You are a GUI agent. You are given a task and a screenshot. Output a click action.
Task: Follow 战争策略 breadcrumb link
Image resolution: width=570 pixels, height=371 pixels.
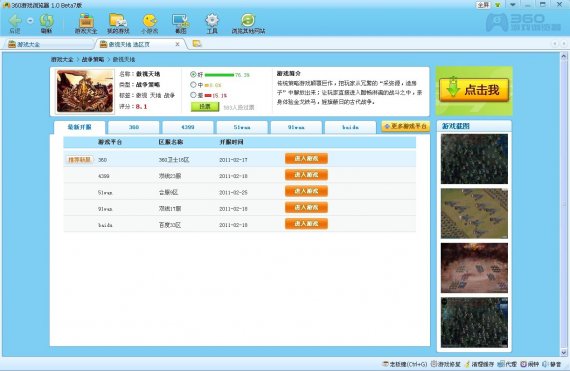click(93, 59)
